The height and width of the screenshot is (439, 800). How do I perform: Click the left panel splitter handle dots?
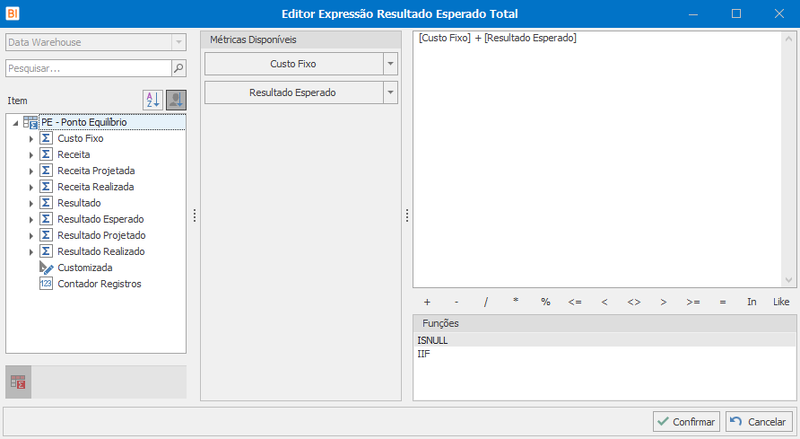(x=194, y=215)
